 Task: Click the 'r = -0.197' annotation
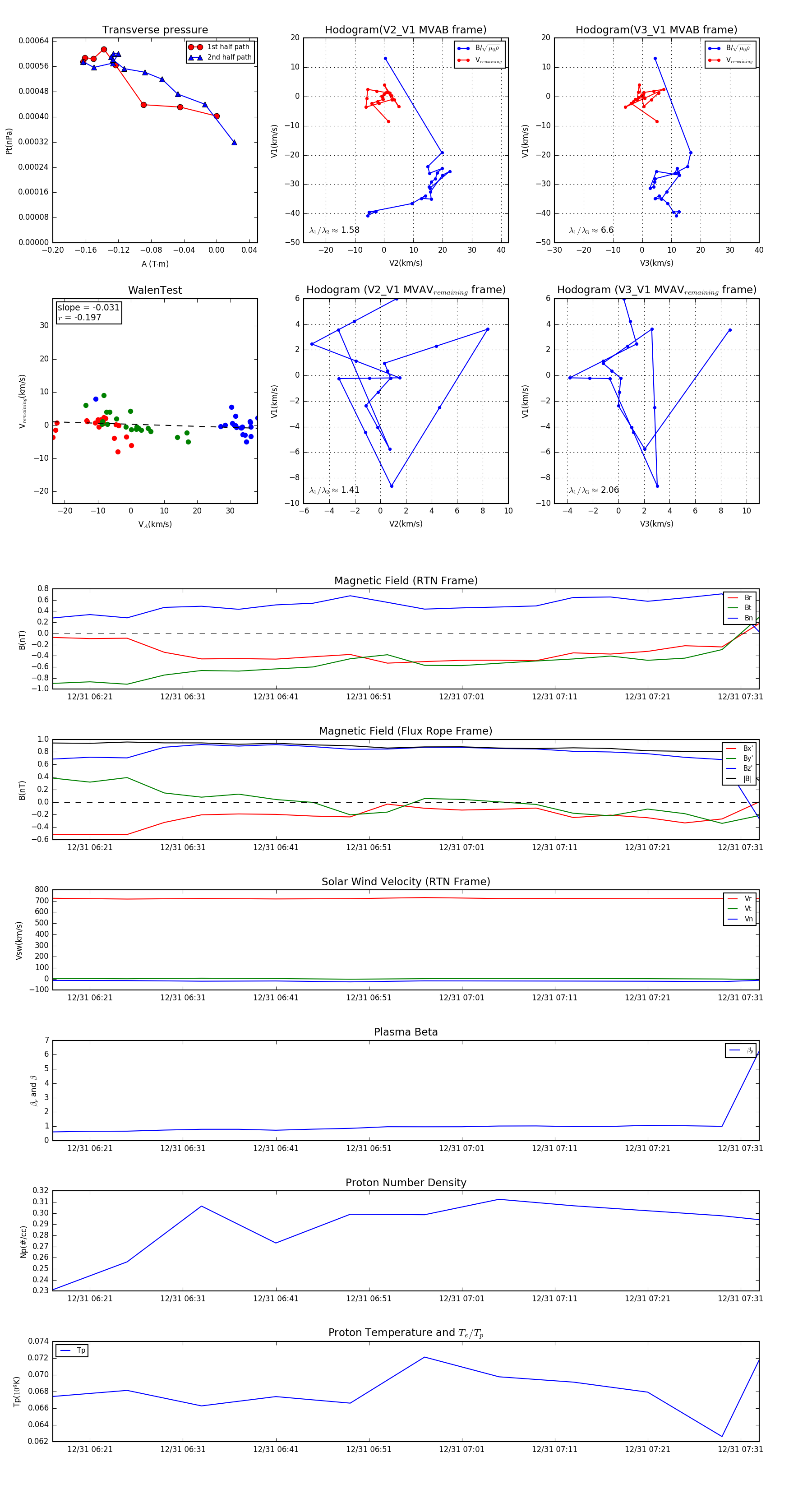[x=80, y=317]
